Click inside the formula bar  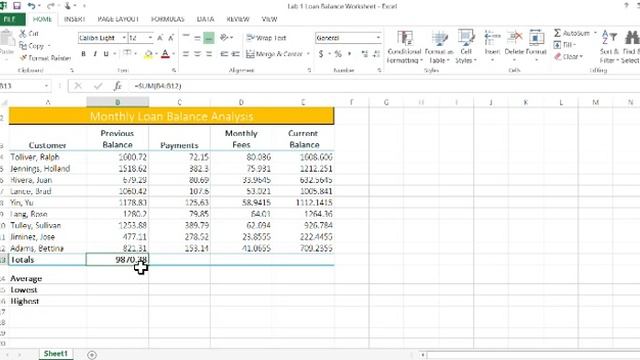(384, 86)
